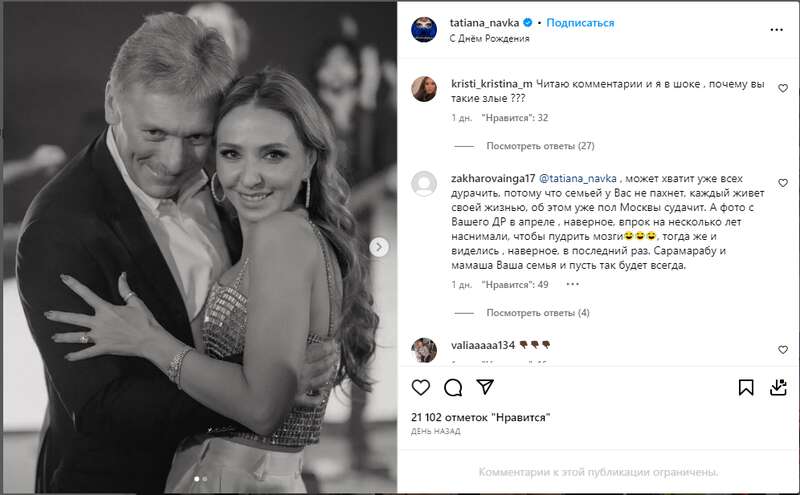Click the kristi_kristina_m commenter avatar
Image resolution: width=800 pixels, height=495 pixels.
424,89
